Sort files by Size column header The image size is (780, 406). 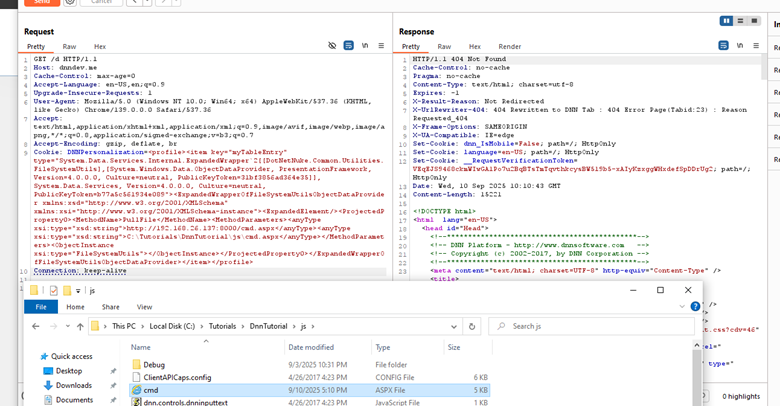454,347
